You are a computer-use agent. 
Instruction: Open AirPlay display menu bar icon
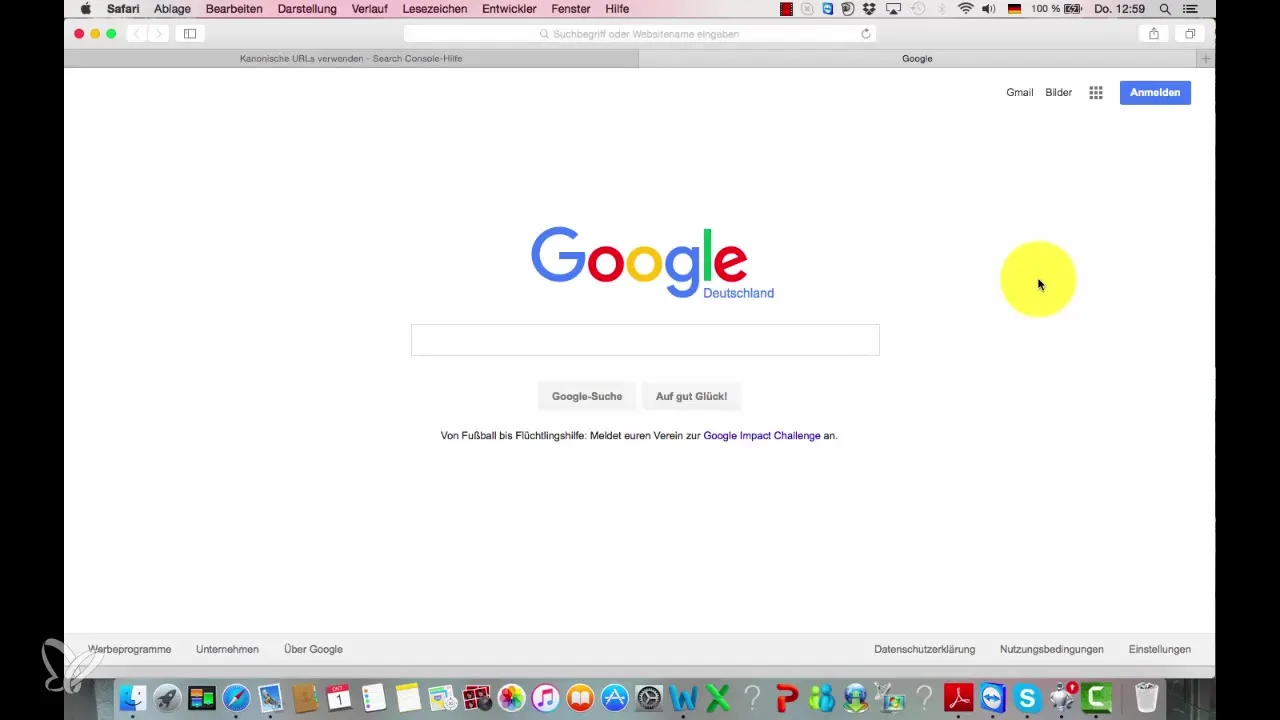coord(894,9)
